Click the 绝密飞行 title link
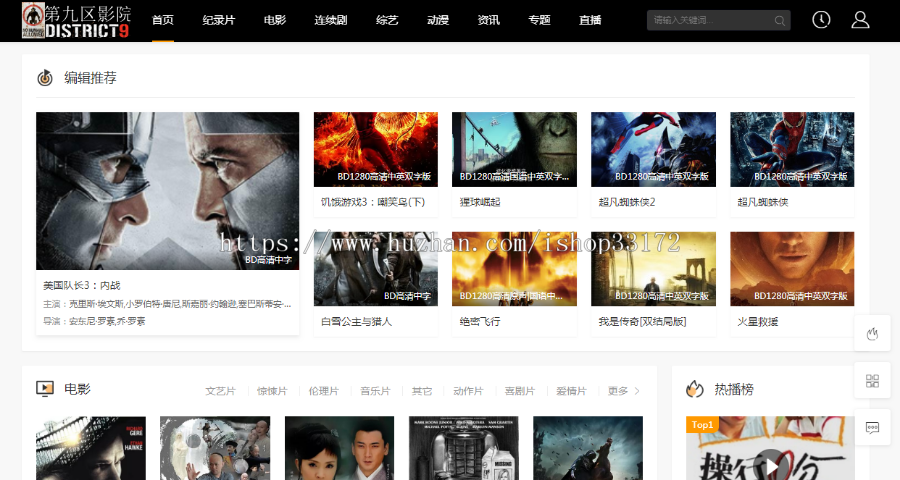The height and width of the screenshot is (480, 900). (x=480, y=322)
